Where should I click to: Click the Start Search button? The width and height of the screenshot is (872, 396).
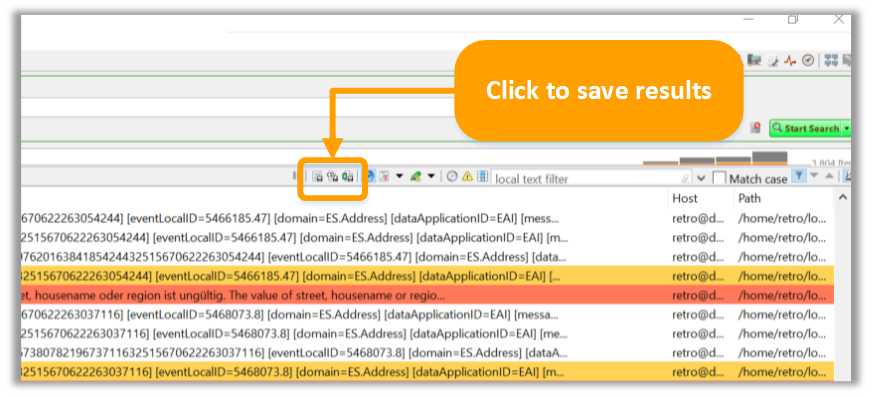[806, 128]
